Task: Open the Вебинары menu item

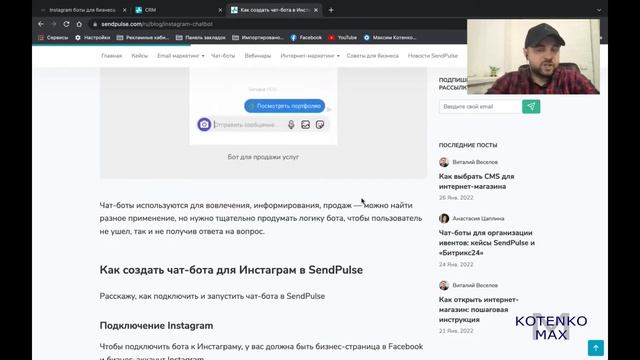Action: [258, 56]
